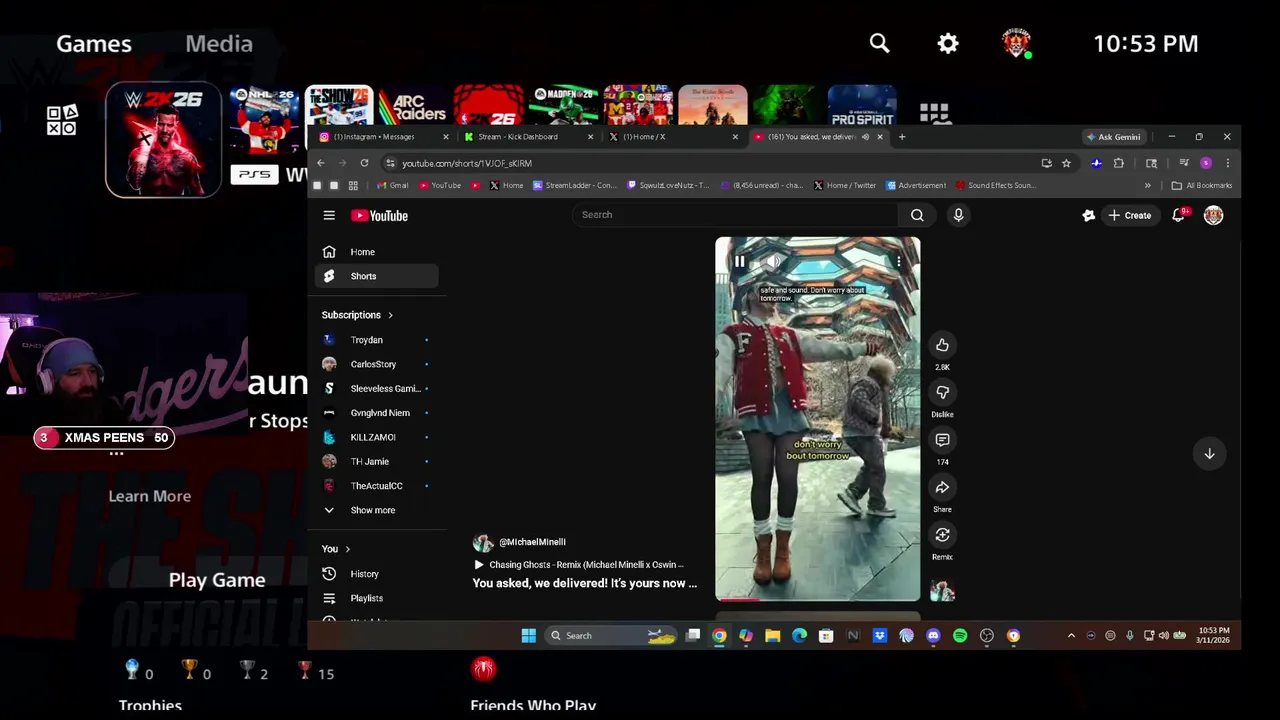This screenshot has height=720, width=1280.
Task: Select WWE 2K26 game tile
Action: (x=163, y=139)
